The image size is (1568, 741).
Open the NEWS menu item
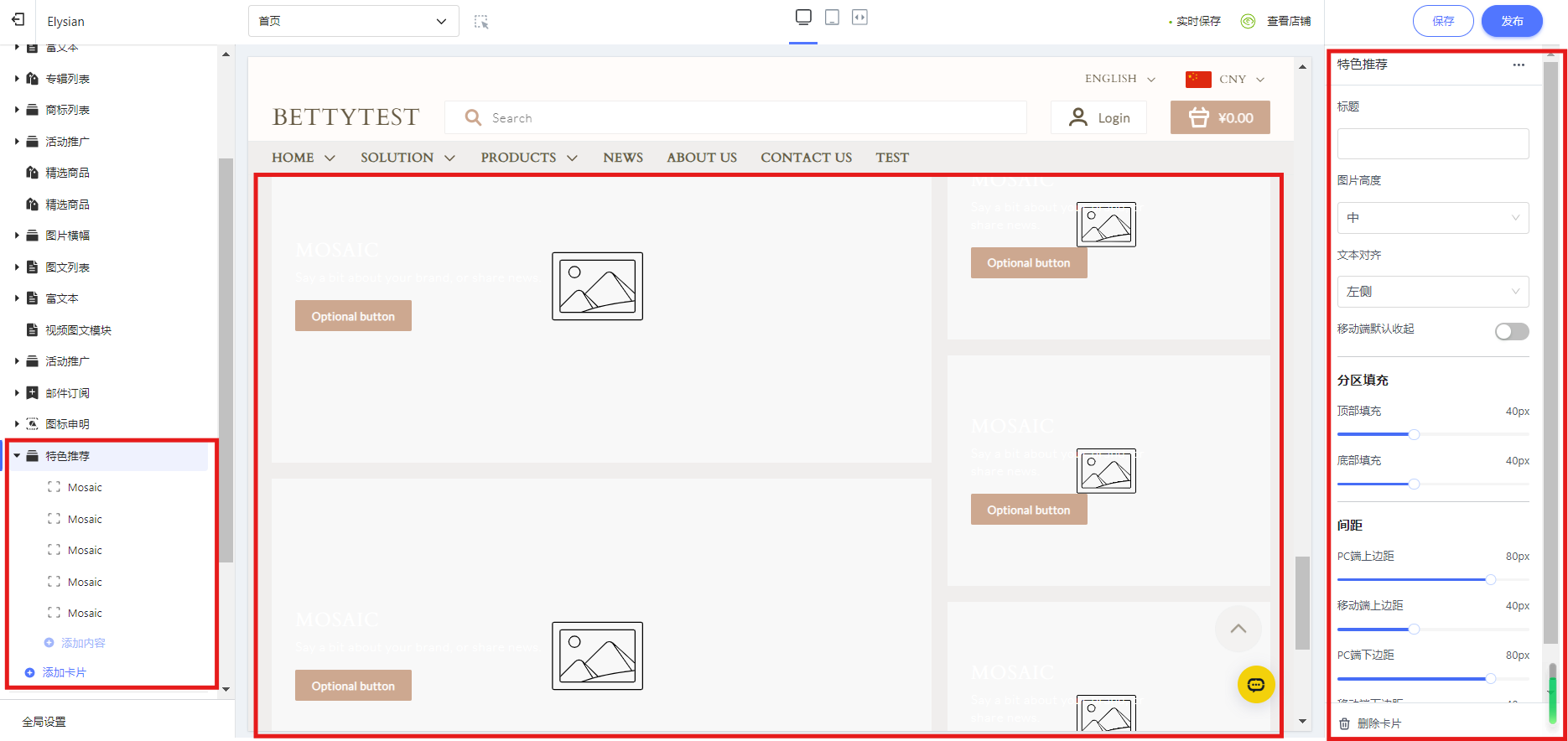(623, 158)
